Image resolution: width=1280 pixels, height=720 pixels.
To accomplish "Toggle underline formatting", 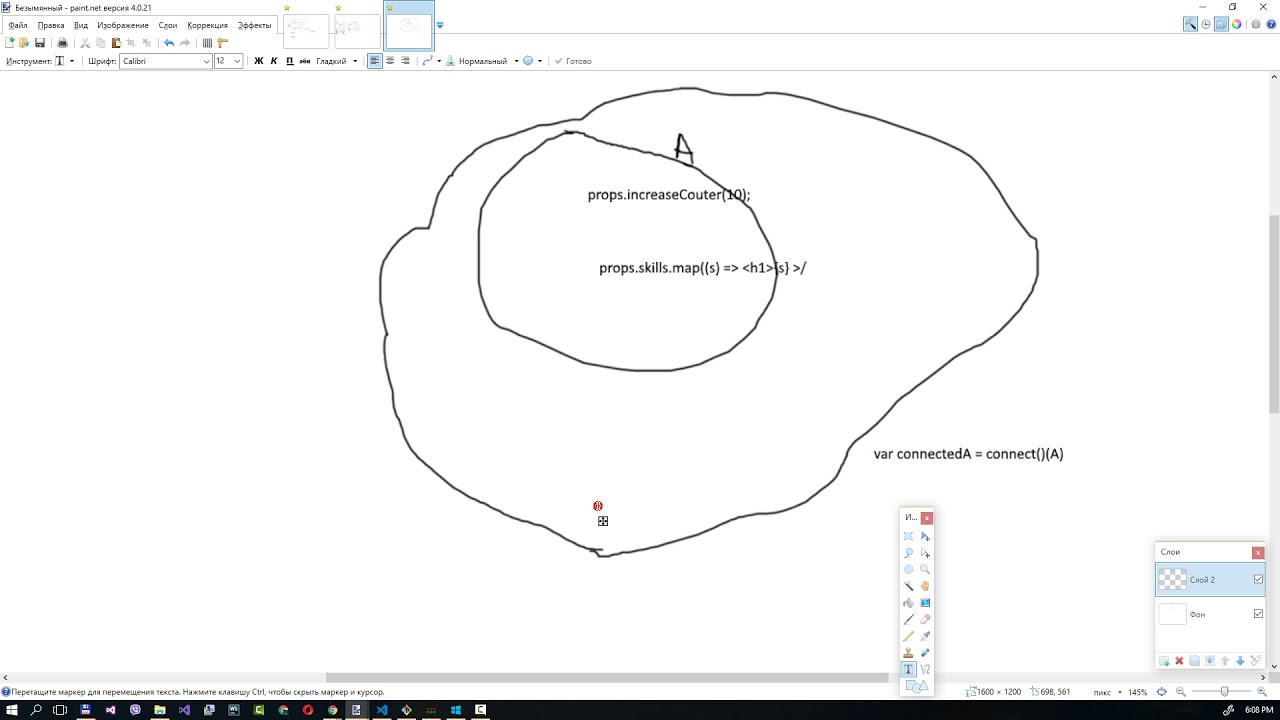I will click(290, 61).
